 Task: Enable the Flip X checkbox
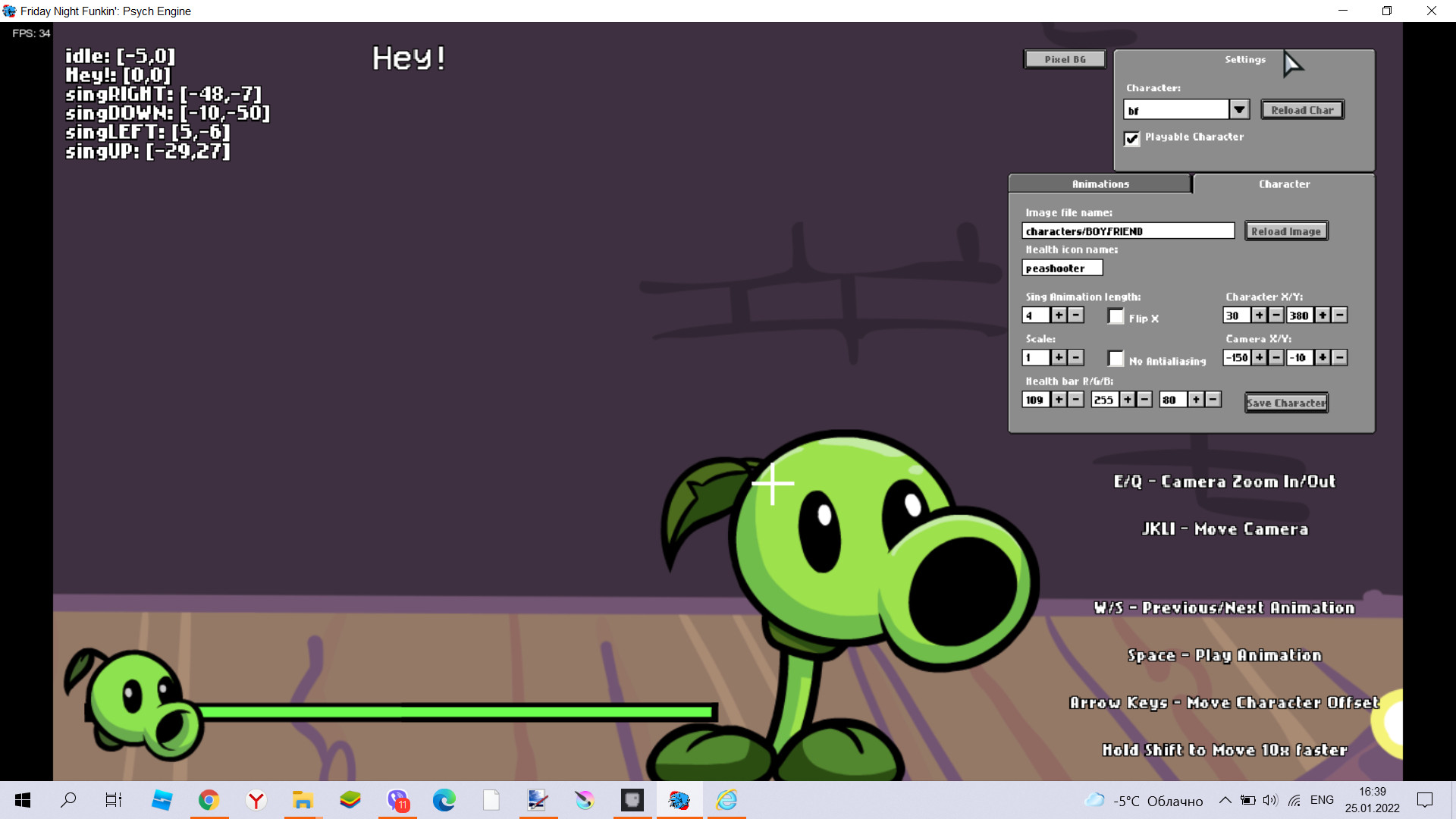pos(1116,316)
